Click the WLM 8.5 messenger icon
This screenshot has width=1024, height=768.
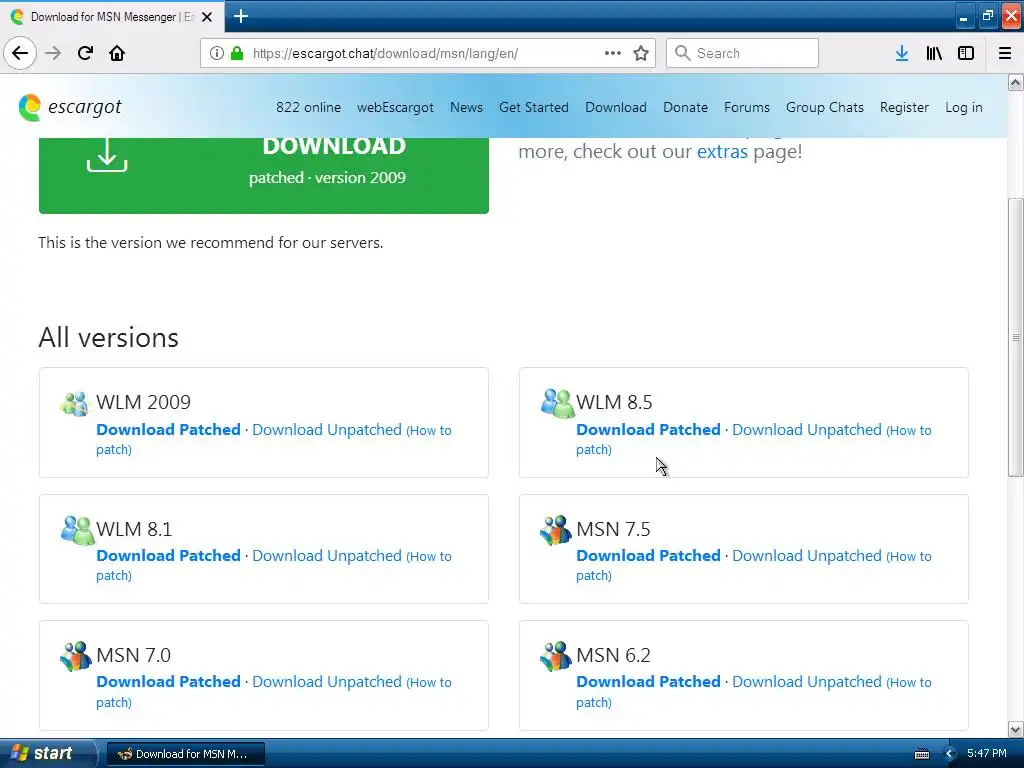coord(556,403)
